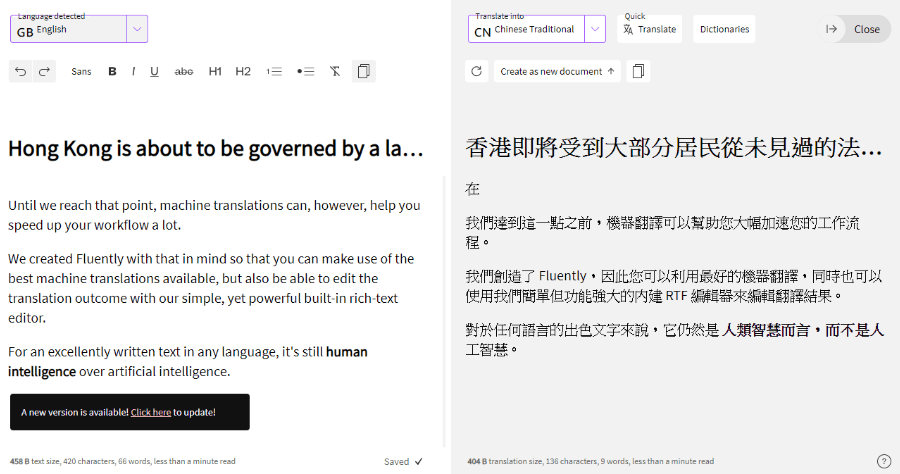This screenshot has width=900, height=474.
Task: Click the translated Chinese title heading
Action: (674, 149)
